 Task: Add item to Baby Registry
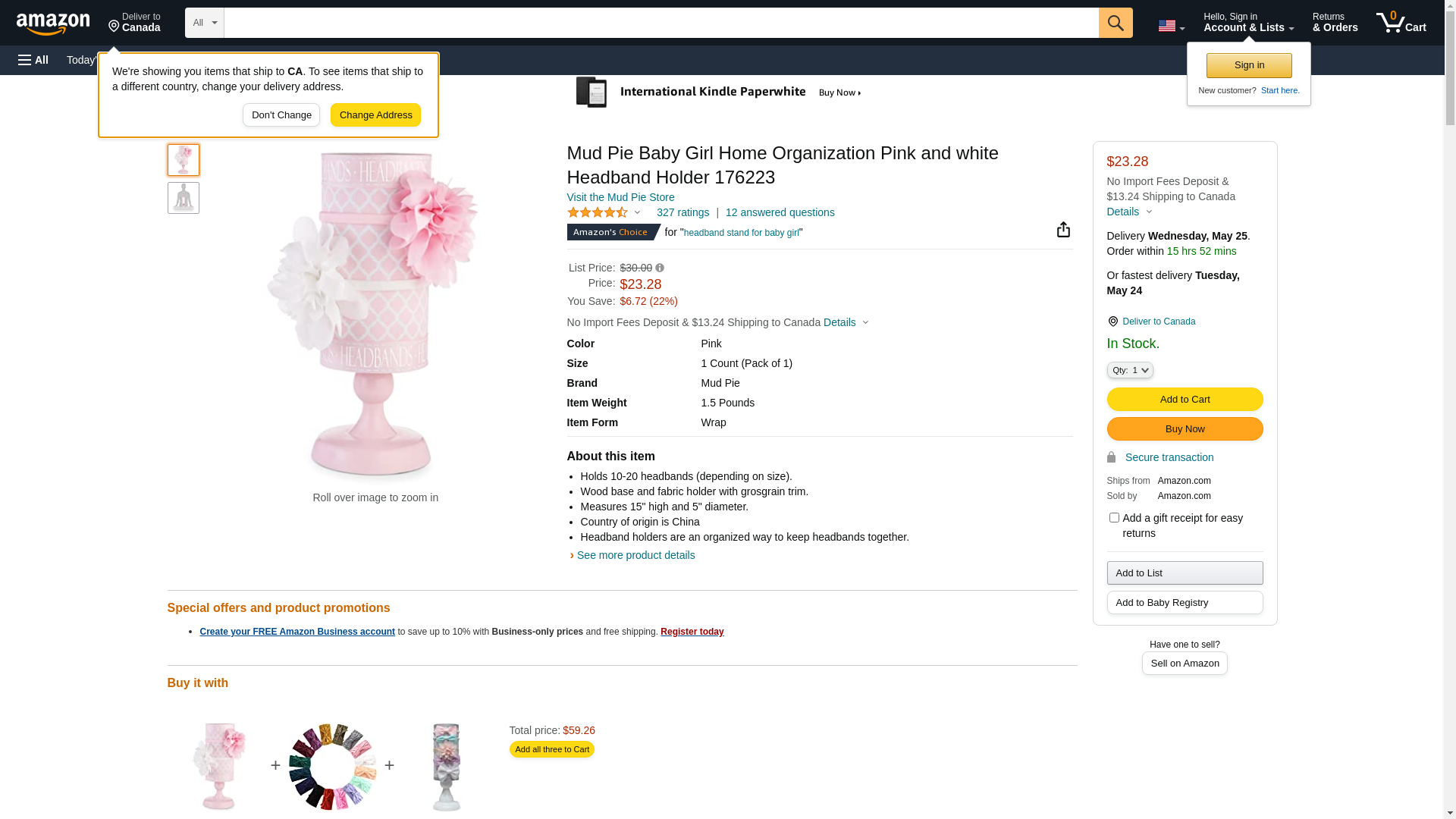coord(1185,603)
